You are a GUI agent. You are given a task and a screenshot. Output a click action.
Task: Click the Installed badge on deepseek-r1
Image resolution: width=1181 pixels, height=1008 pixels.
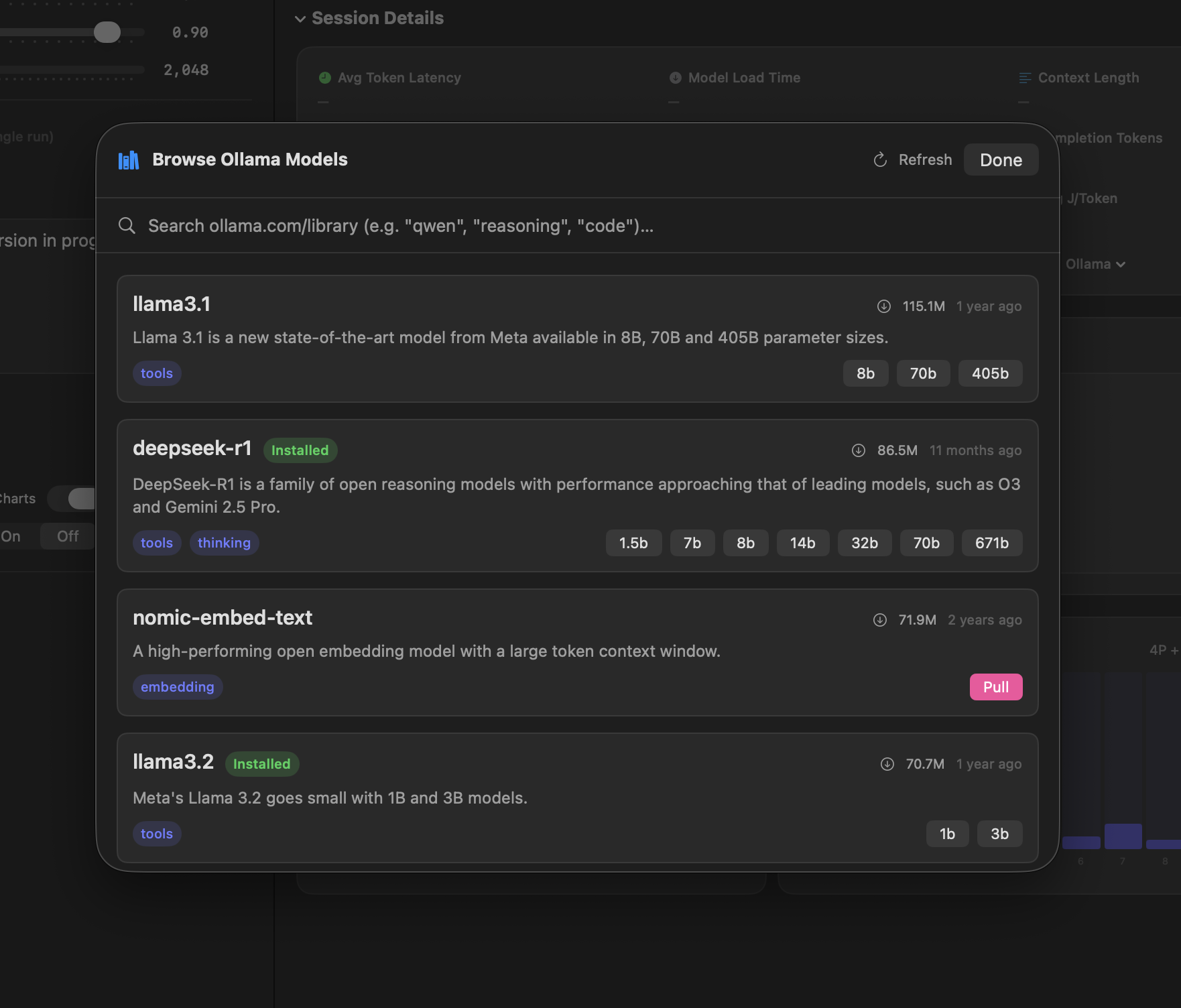coord(300,450)
